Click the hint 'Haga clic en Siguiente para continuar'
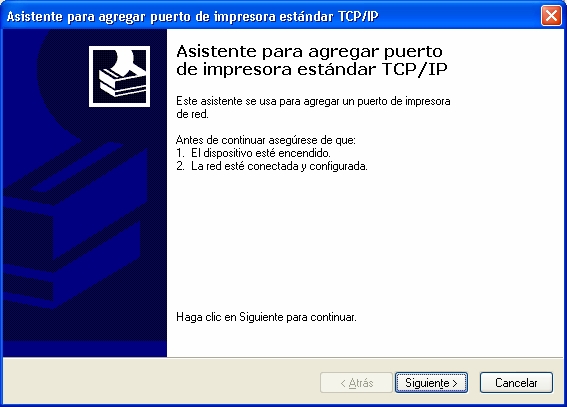The width and height of the screenshot is (567, 407). click(x=266, y=317)
